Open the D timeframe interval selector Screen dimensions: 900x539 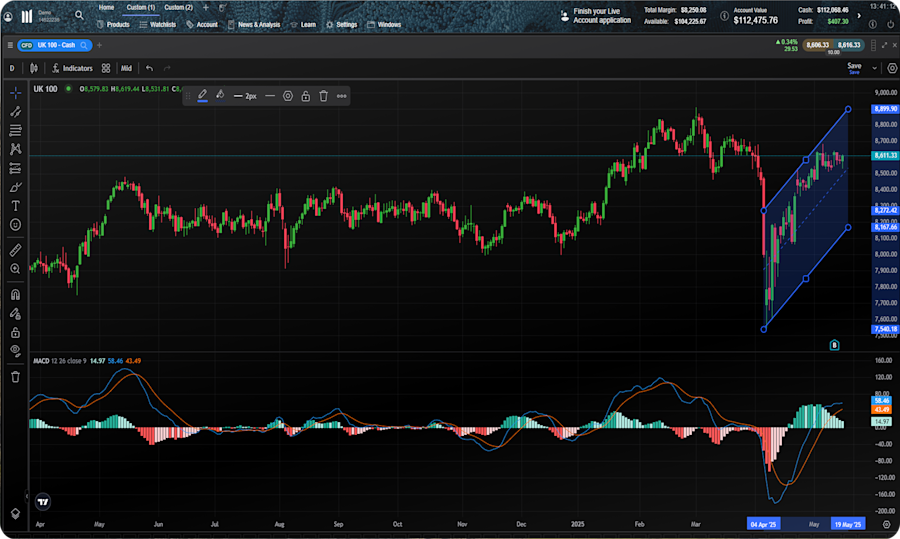point(12,68)
